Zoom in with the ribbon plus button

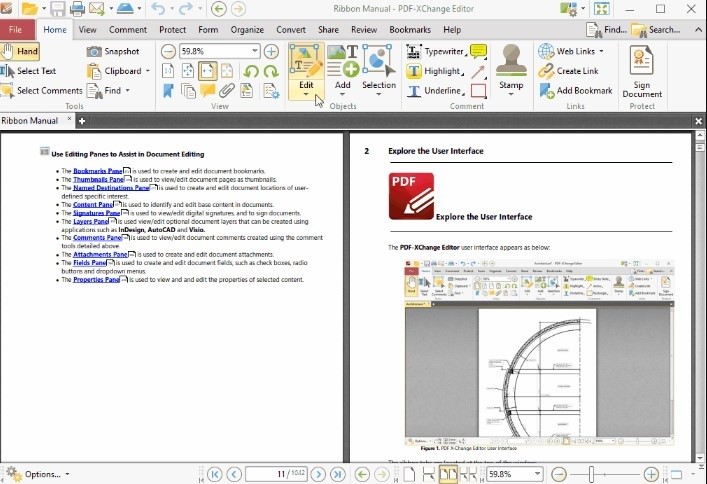coord(271,51)
